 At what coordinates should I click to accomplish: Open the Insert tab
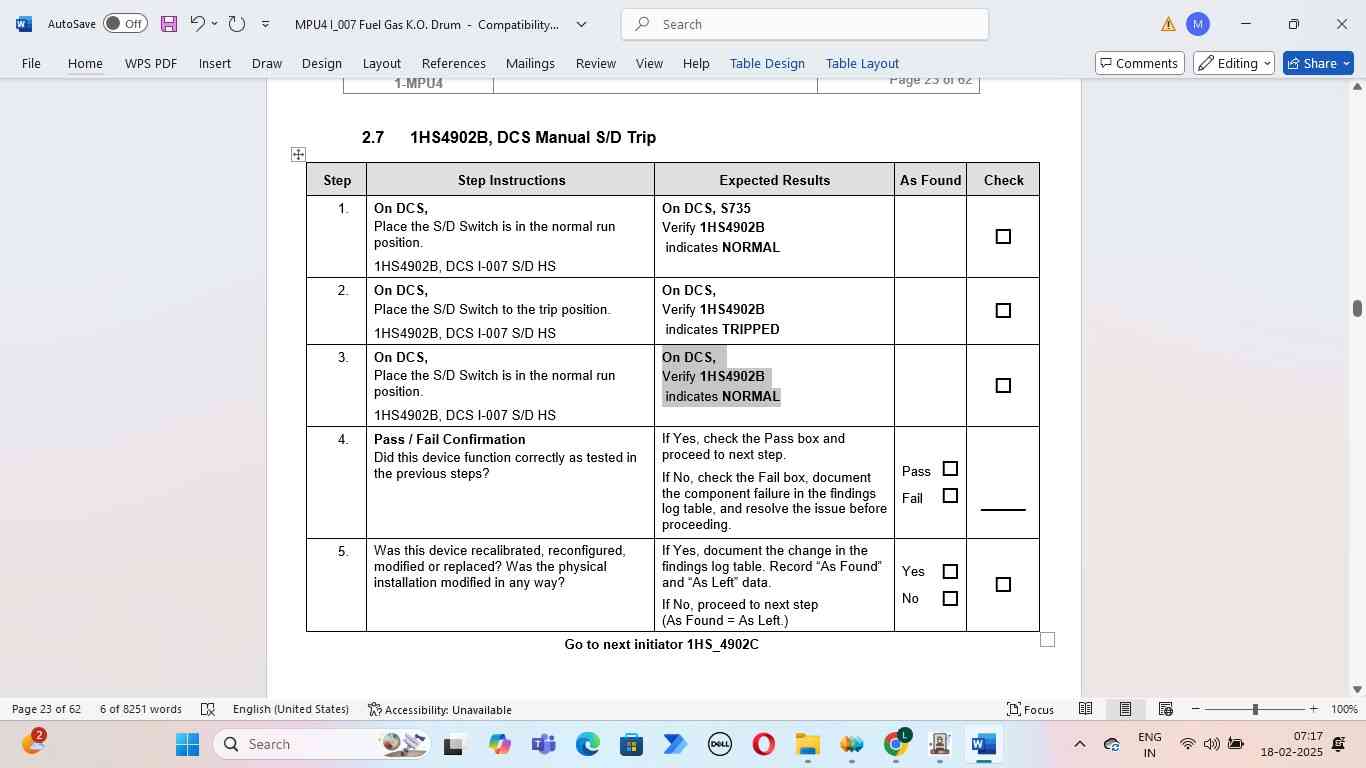point(215,63)
